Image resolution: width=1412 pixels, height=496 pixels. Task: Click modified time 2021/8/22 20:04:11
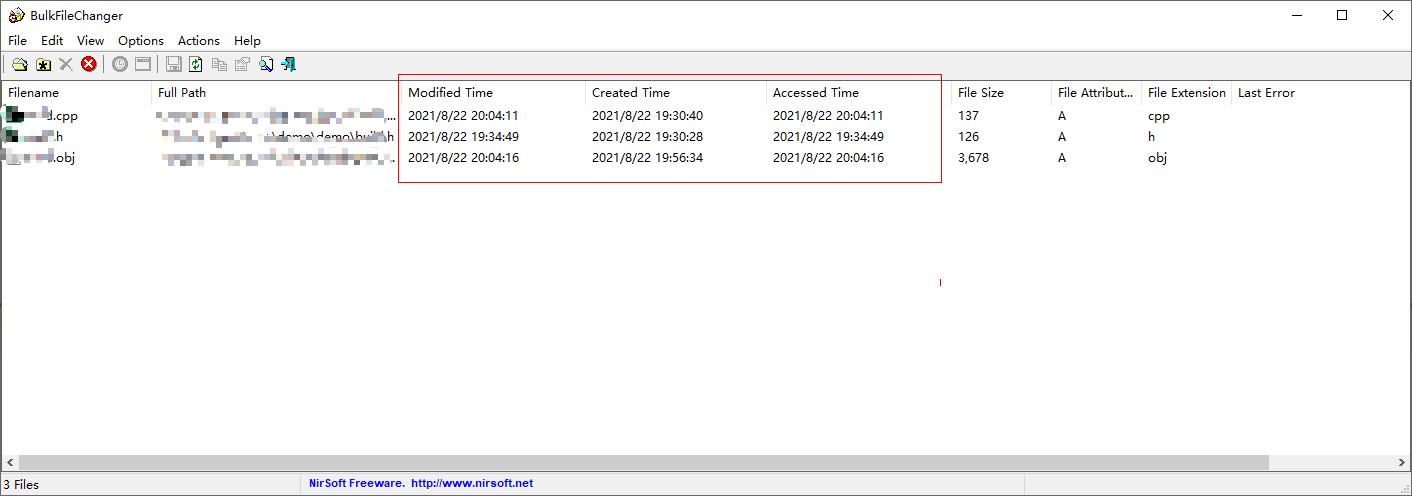[x=463, y=116]
